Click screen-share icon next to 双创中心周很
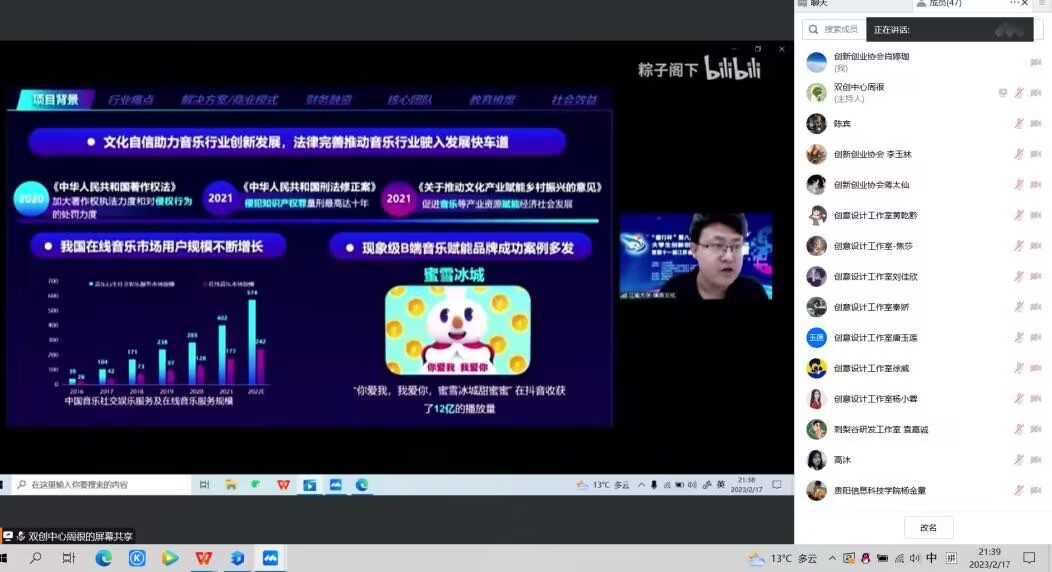The height and width of the screenshot is (572, 1052). click(1003, 93)
